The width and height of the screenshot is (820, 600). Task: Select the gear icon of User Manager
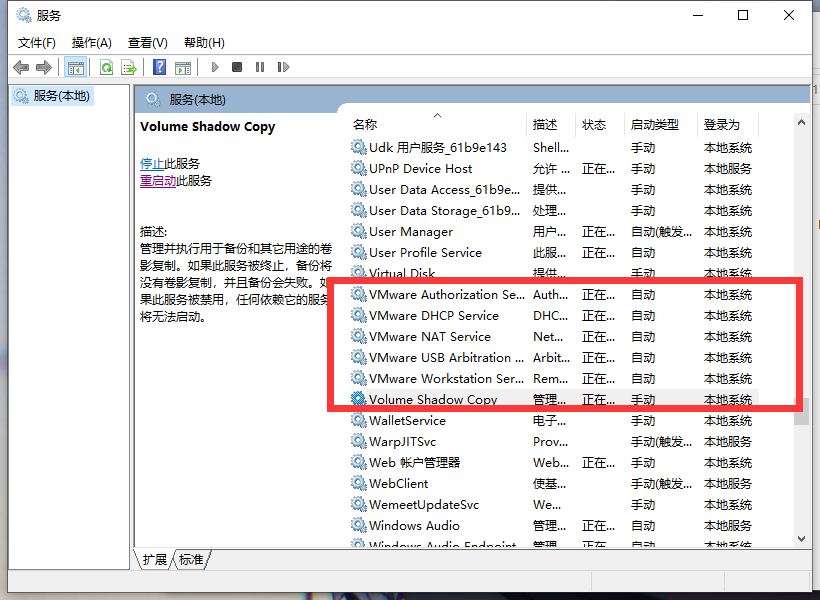358,231
